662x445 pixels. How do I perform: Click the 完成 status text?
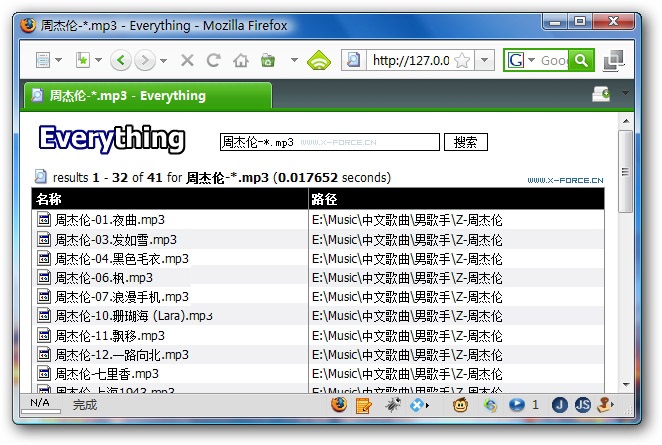[x=85, y=405]
